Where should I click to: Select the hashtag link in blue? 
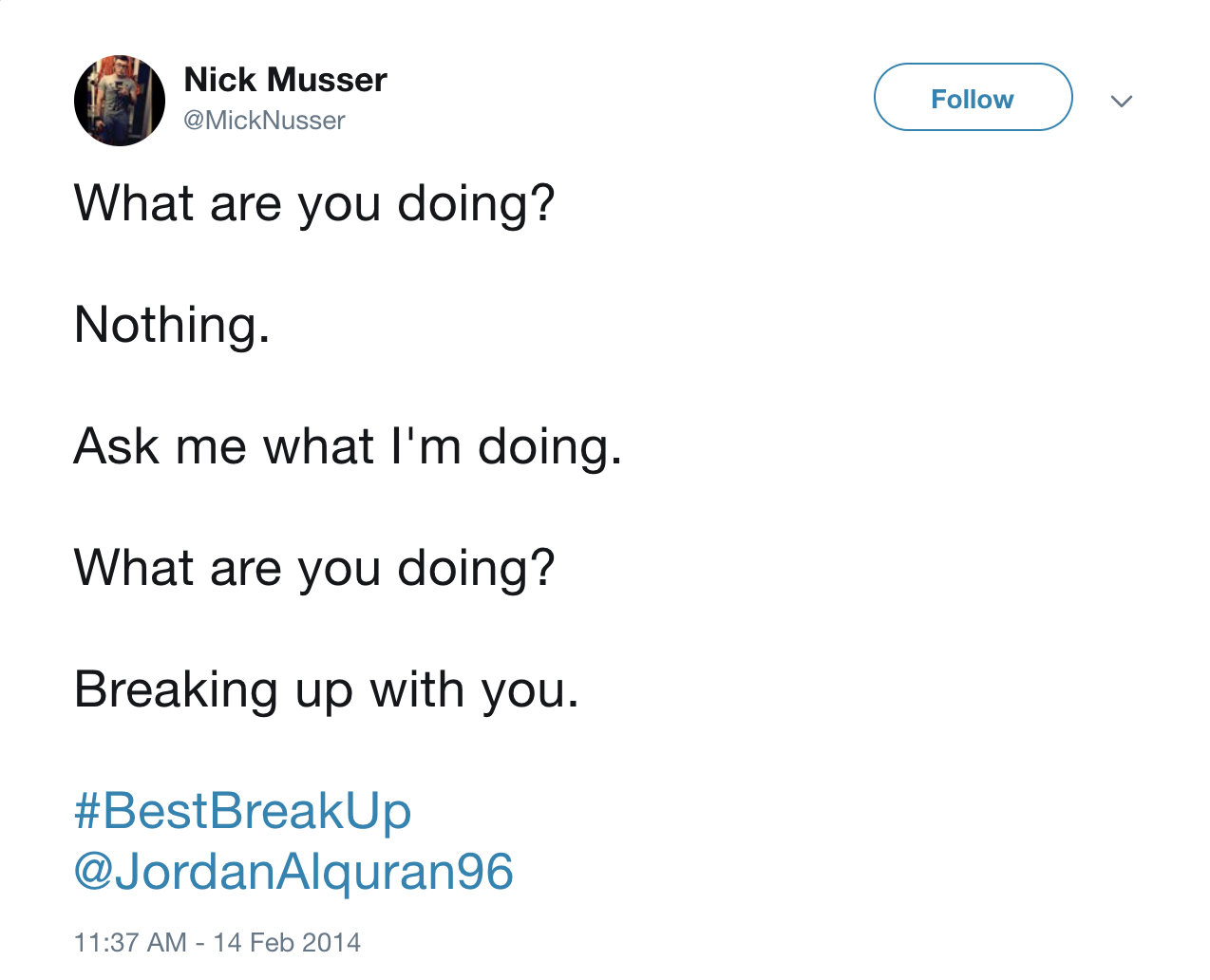242,812
